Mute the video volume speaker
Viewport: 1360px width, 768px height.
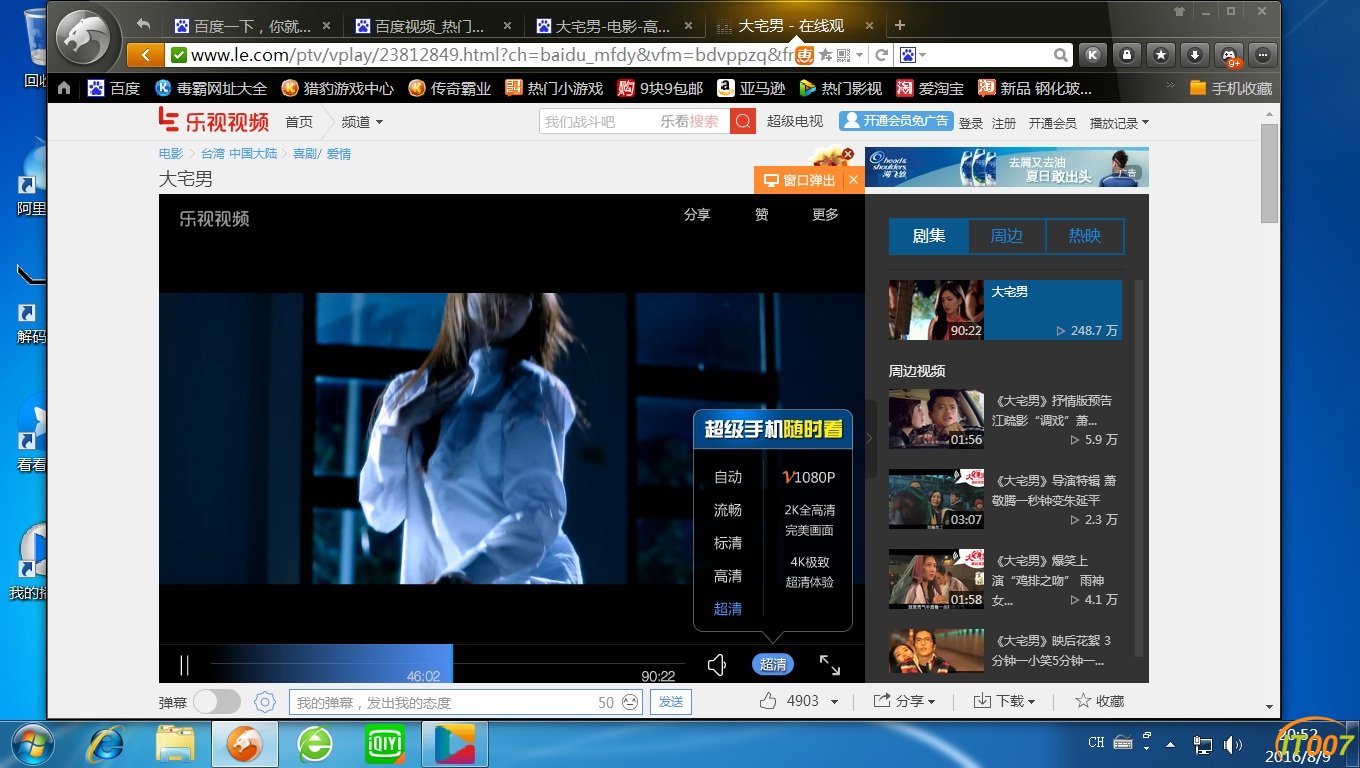tap(716, 665)
